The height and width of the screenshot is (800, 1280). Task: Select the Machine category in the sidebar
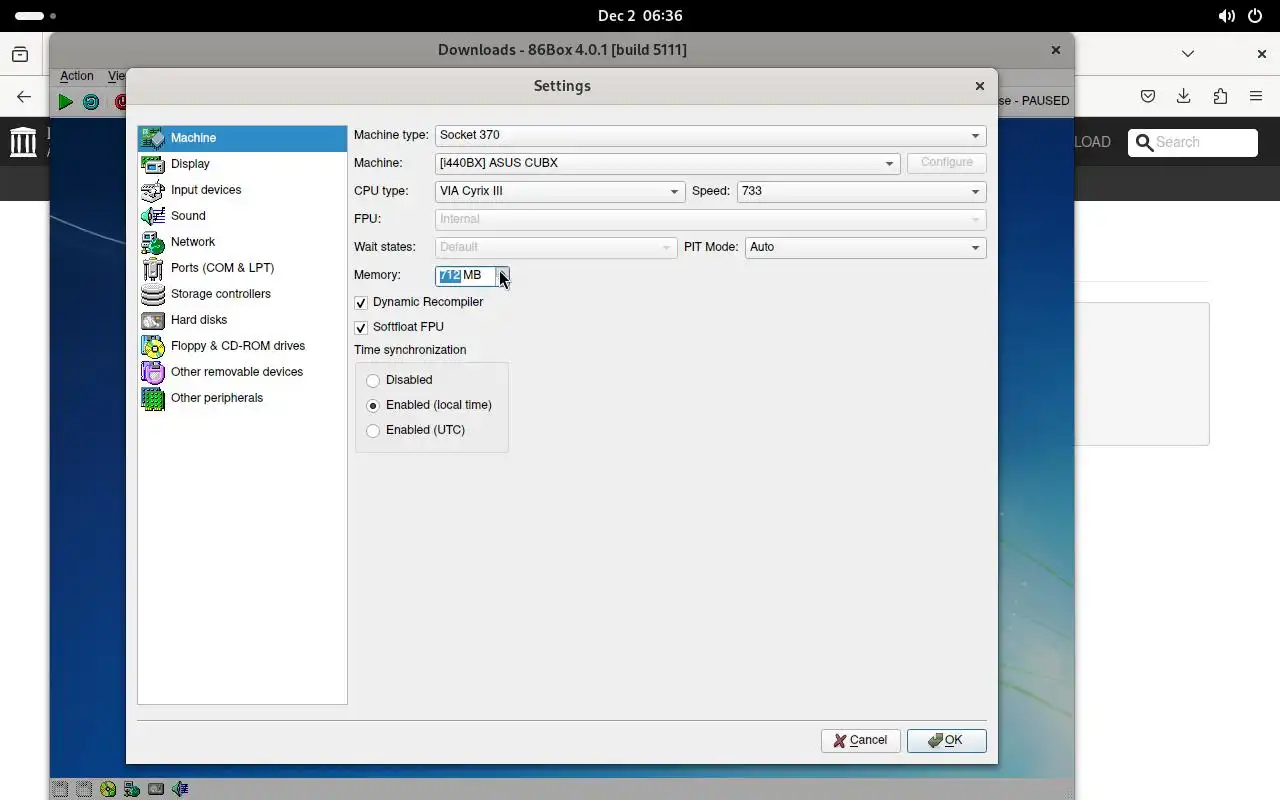[x=242, y=138]
